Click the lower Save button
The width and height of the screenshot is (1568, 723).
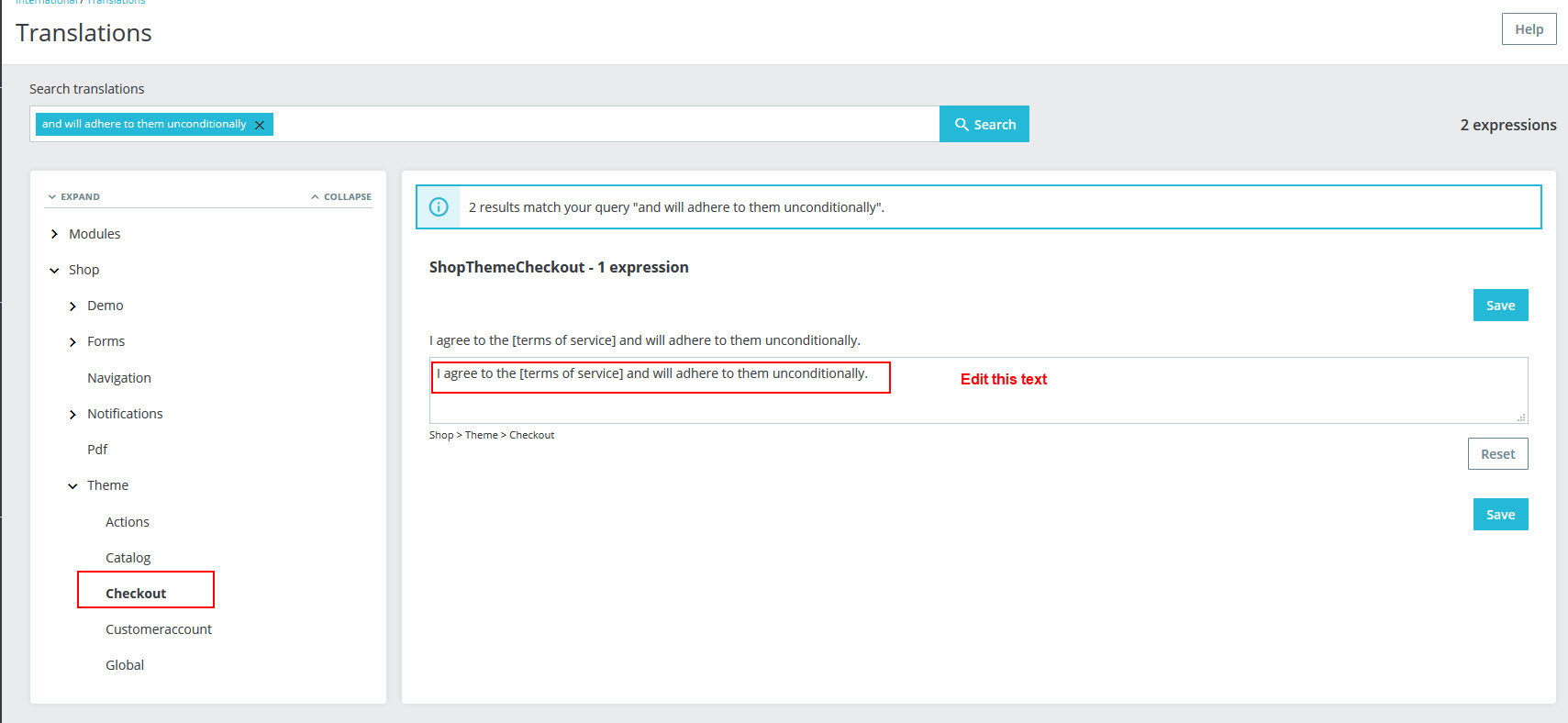click(x=1500, y=515)
